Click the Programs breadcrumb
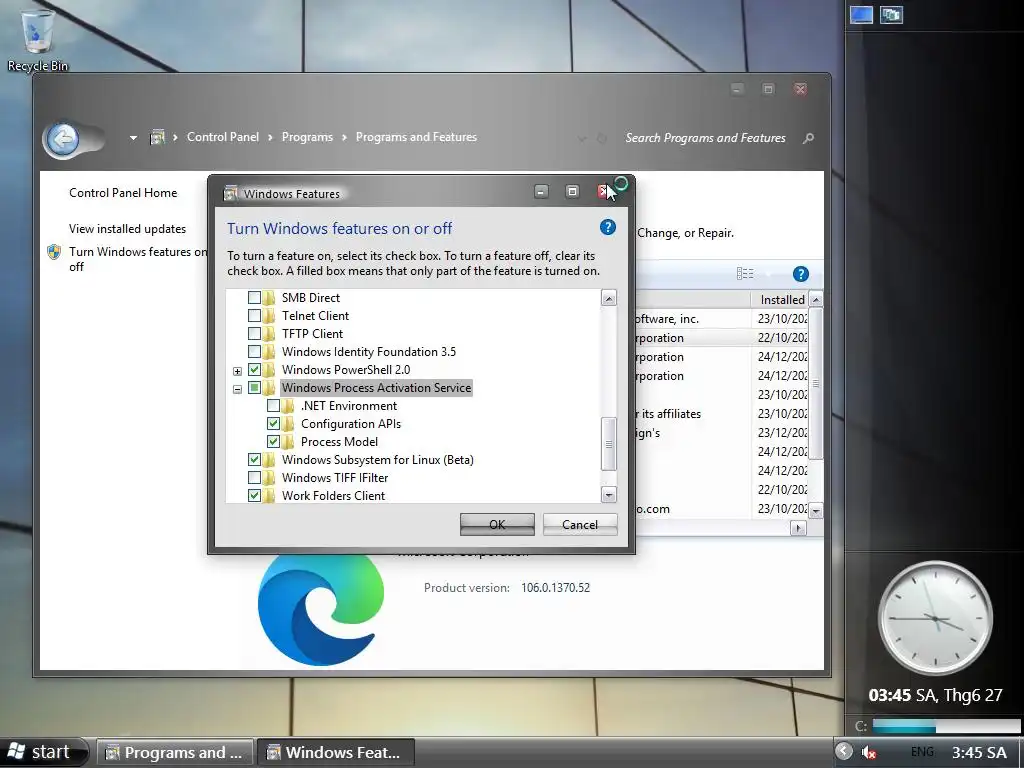This screenshot has width=1024, height=768. pos(307,137)
